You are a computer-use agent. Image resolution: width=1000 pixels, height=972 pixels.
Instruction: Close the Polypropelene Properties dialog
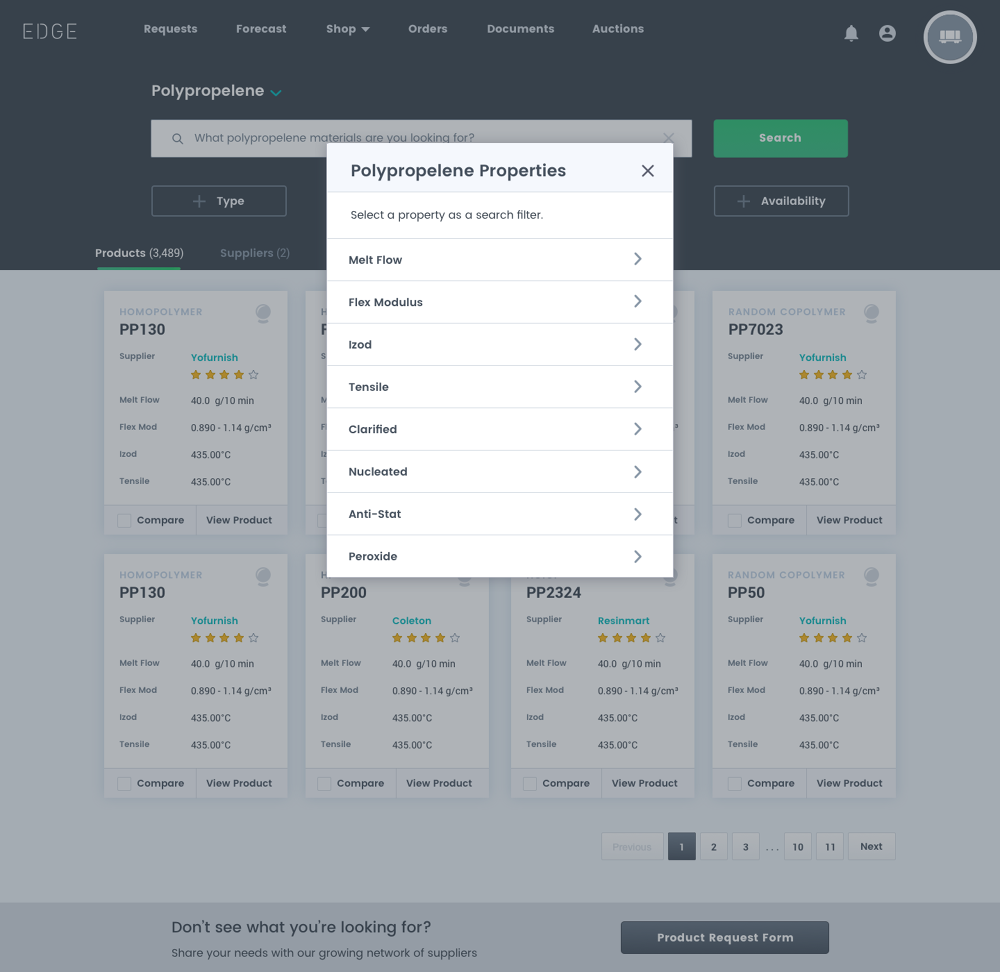[648, 171]
